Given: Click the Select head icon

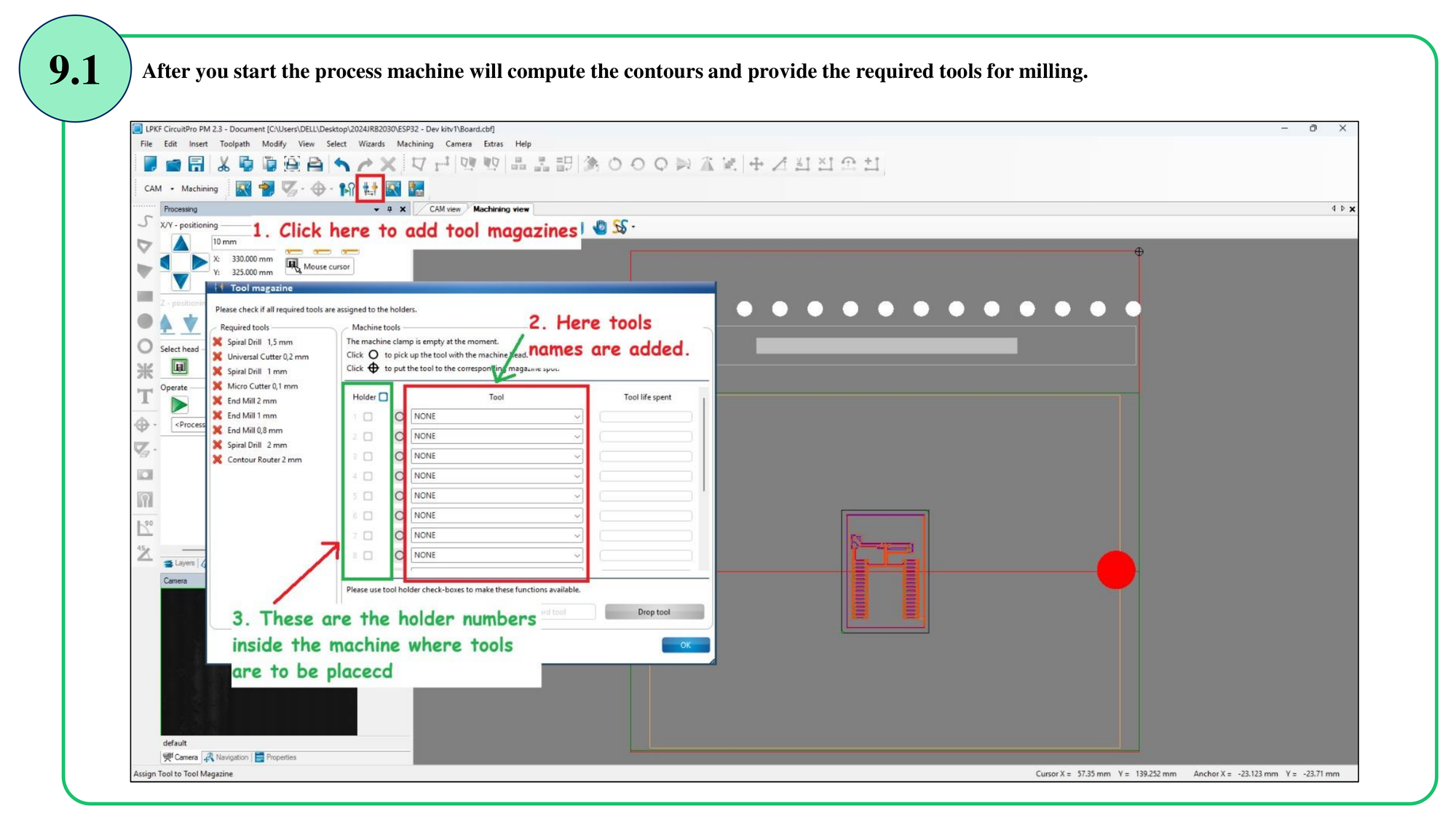Looking at the screenshot, I should tap(179, 366).
